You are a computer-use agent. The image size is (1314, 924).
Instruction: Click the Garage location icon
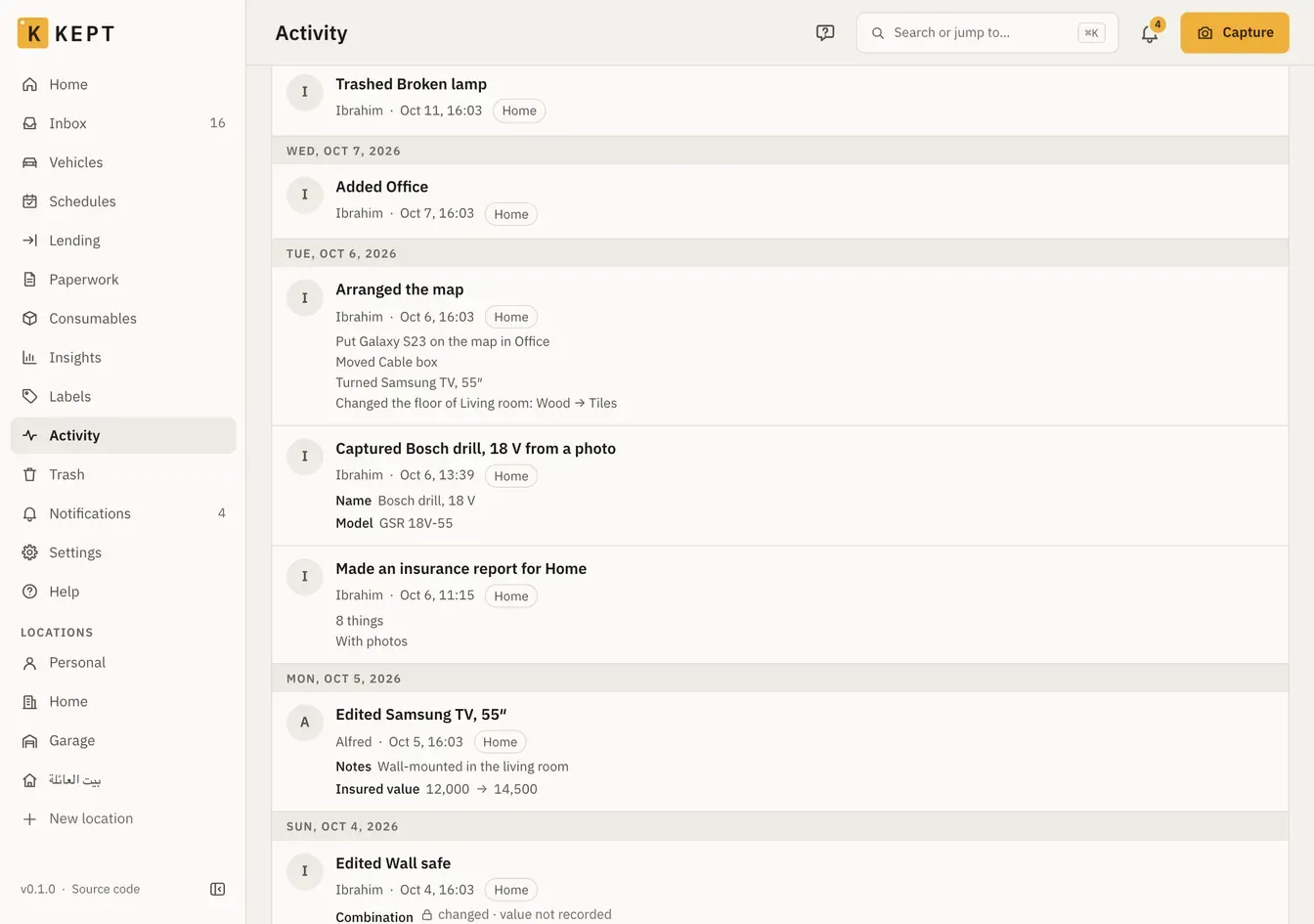tap(30, 741)
